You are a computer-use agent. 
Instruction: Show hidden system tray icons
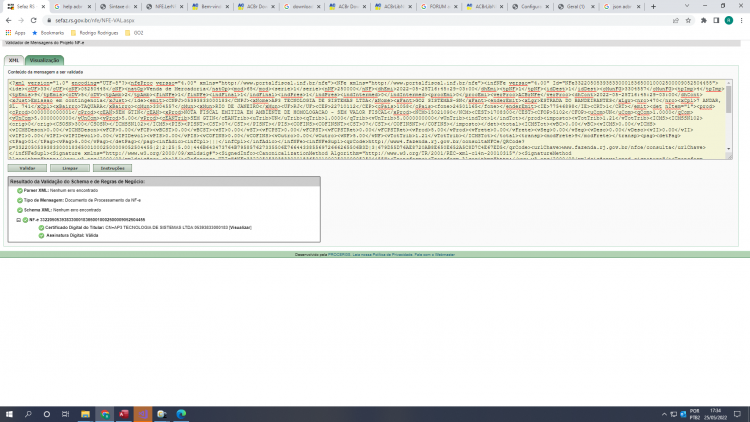664,414
